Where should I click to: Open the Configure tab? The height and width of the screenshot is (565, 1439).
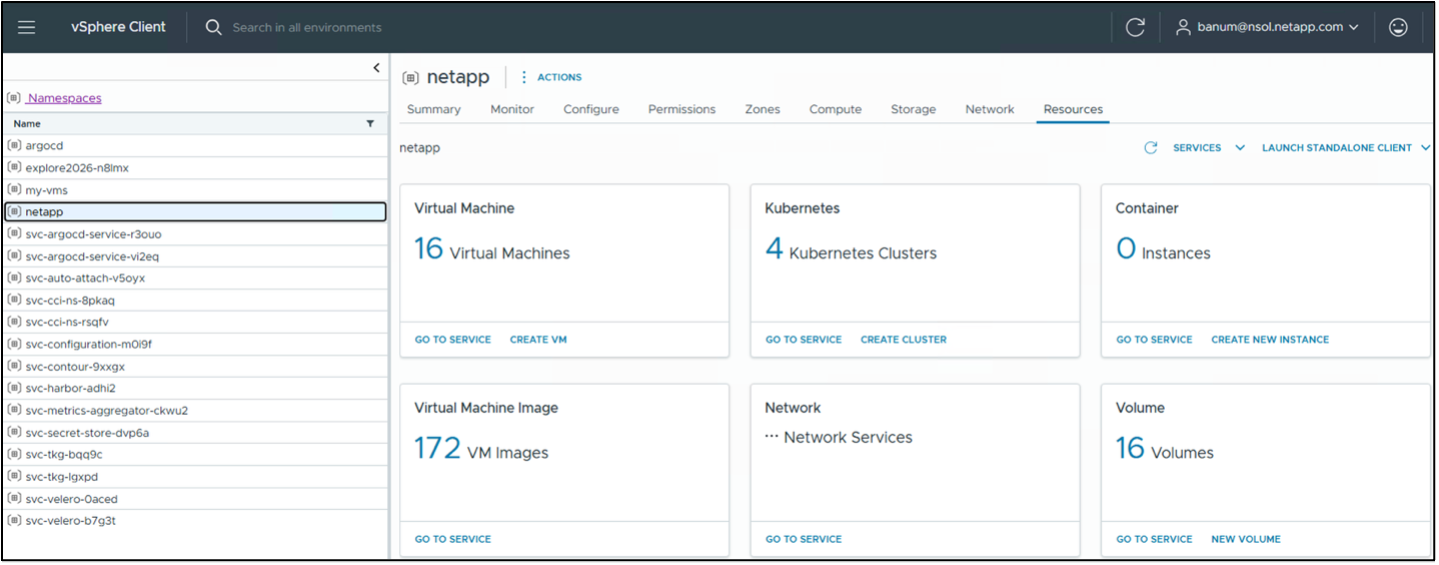pyautogui.click(x=591, y=109)
